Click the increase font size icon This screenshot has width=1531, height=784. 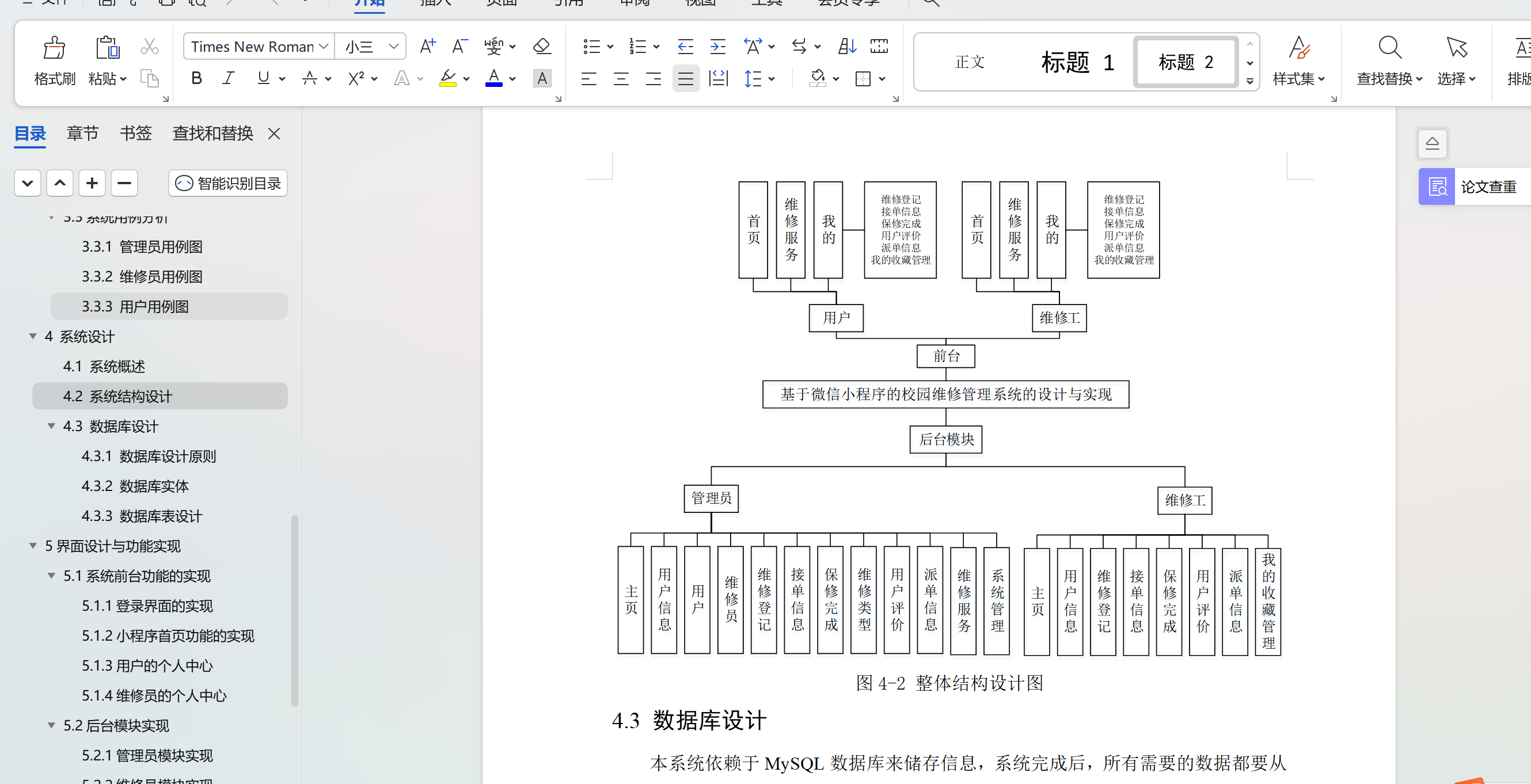pyautogui.click(x=427, y=47)
